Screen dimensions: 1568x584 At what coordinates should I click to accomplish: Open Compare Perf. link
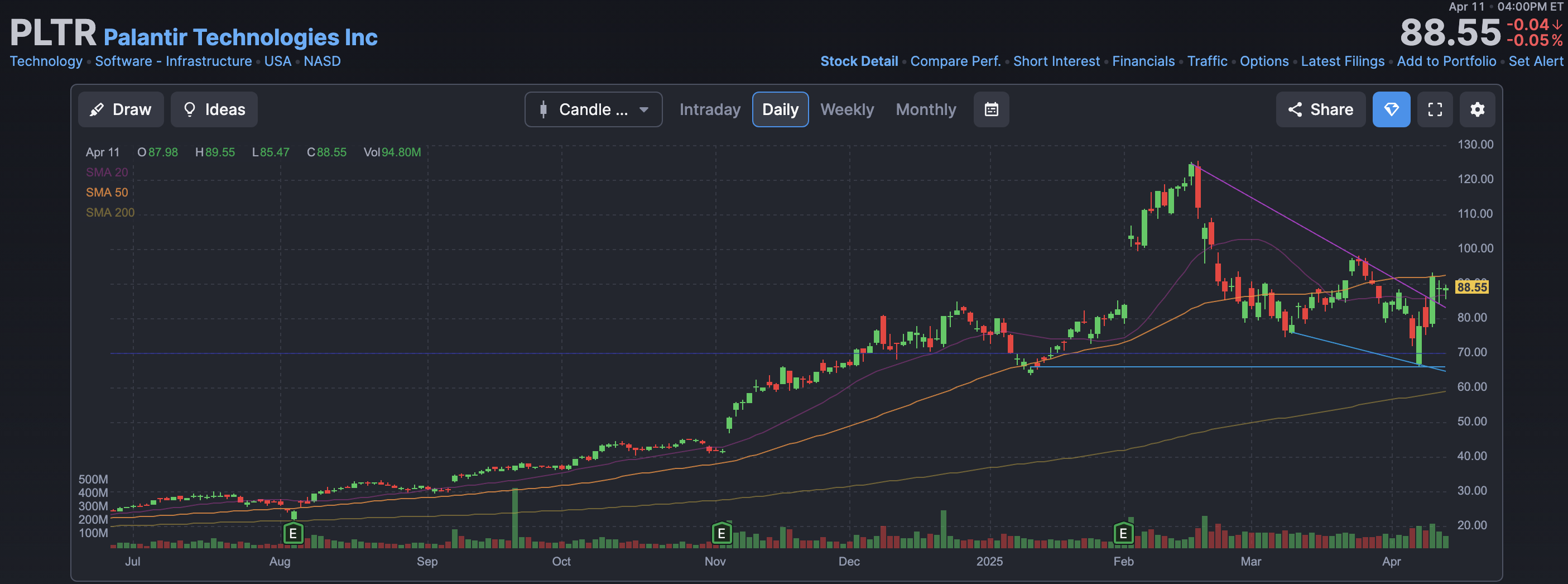tap(955, 61)
